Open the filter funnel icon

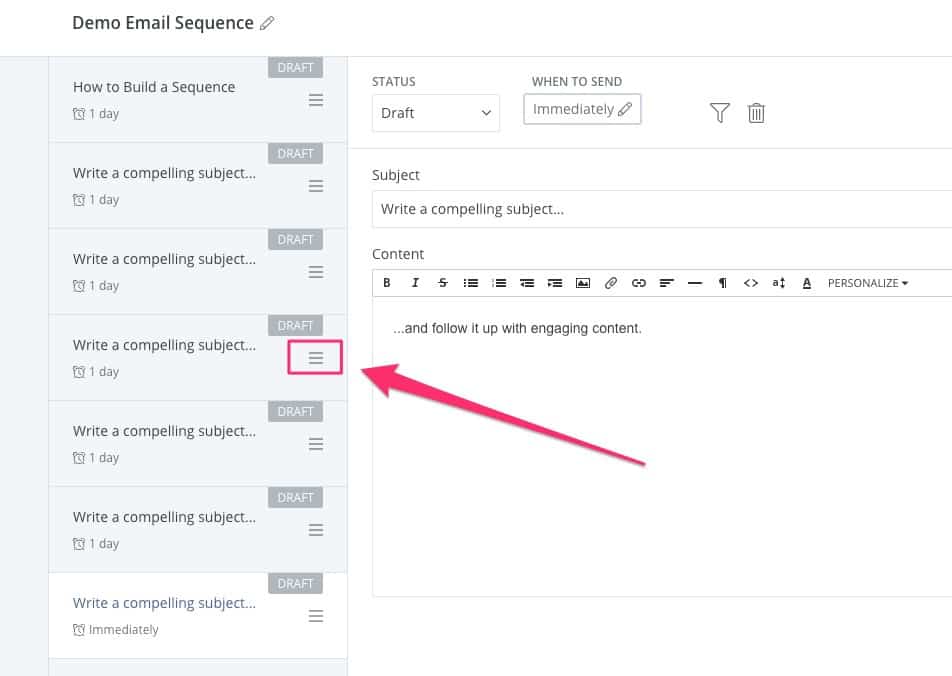[720, 113]
